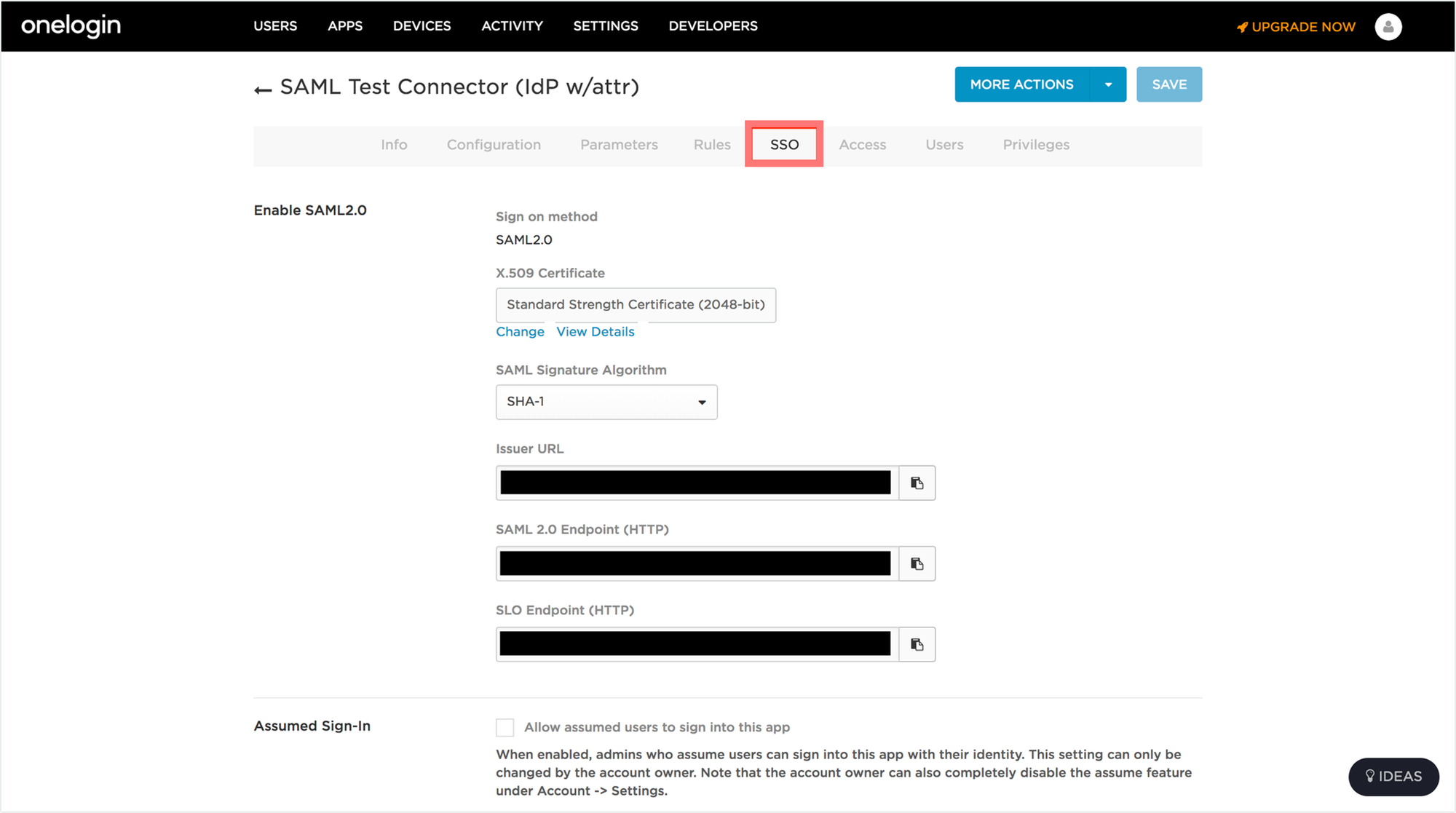This screenshot has height=813, width=1456.
Task: Click the SAML 2.0 Endpoint field
Action: [x=697, y=563]
